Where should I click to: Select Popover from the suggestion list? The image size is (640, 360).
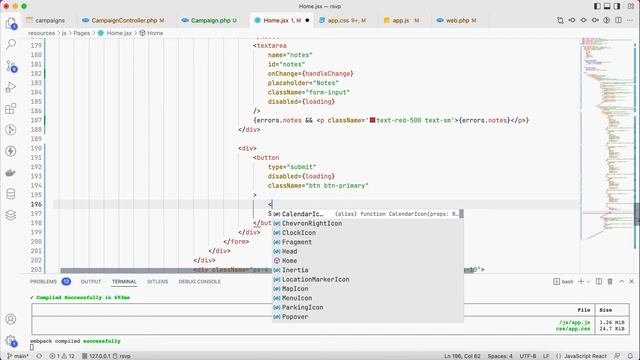368,317
